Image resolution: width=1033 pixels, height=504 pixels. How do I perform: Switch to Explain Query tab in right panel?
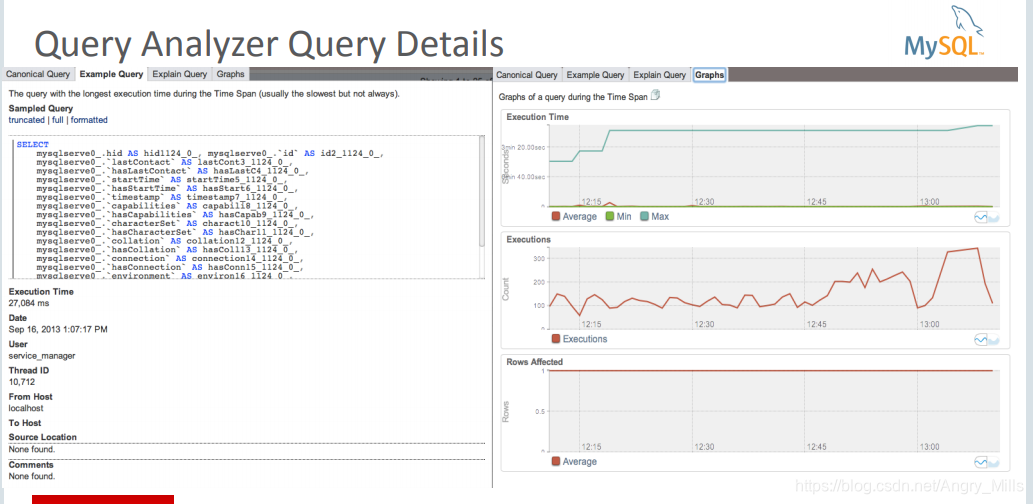660,74
